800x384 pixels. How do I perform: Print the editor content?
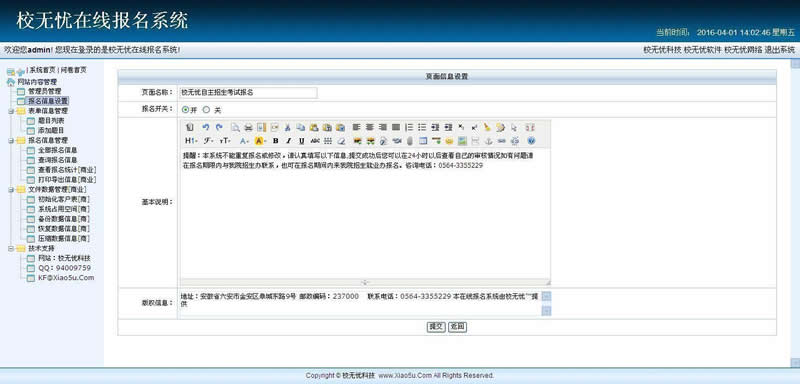coord(248,127)
